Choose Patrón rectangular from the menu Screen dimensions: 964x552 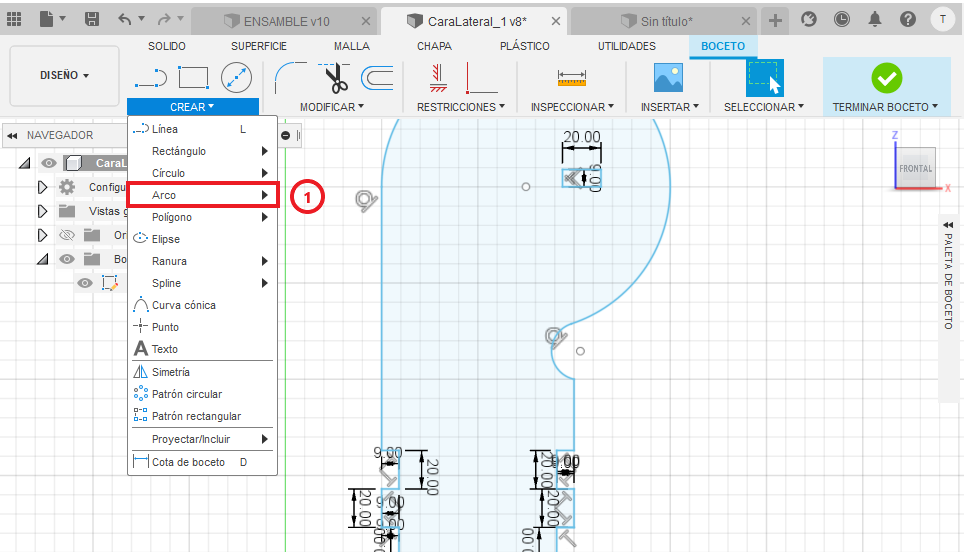pyautogui.click(x=202, y=416)
